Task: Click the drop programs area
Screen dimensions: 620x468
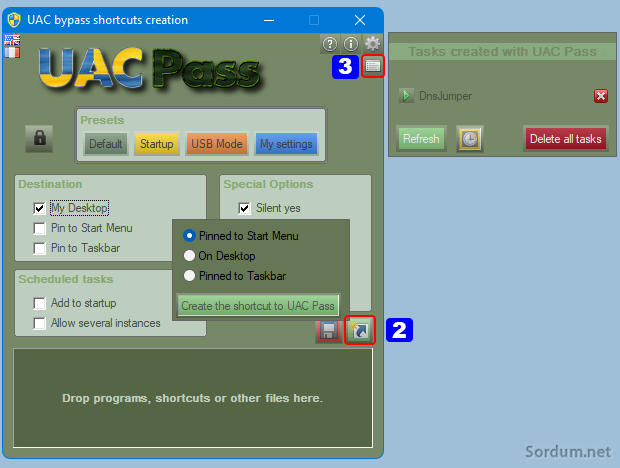Action: [193, 398]
